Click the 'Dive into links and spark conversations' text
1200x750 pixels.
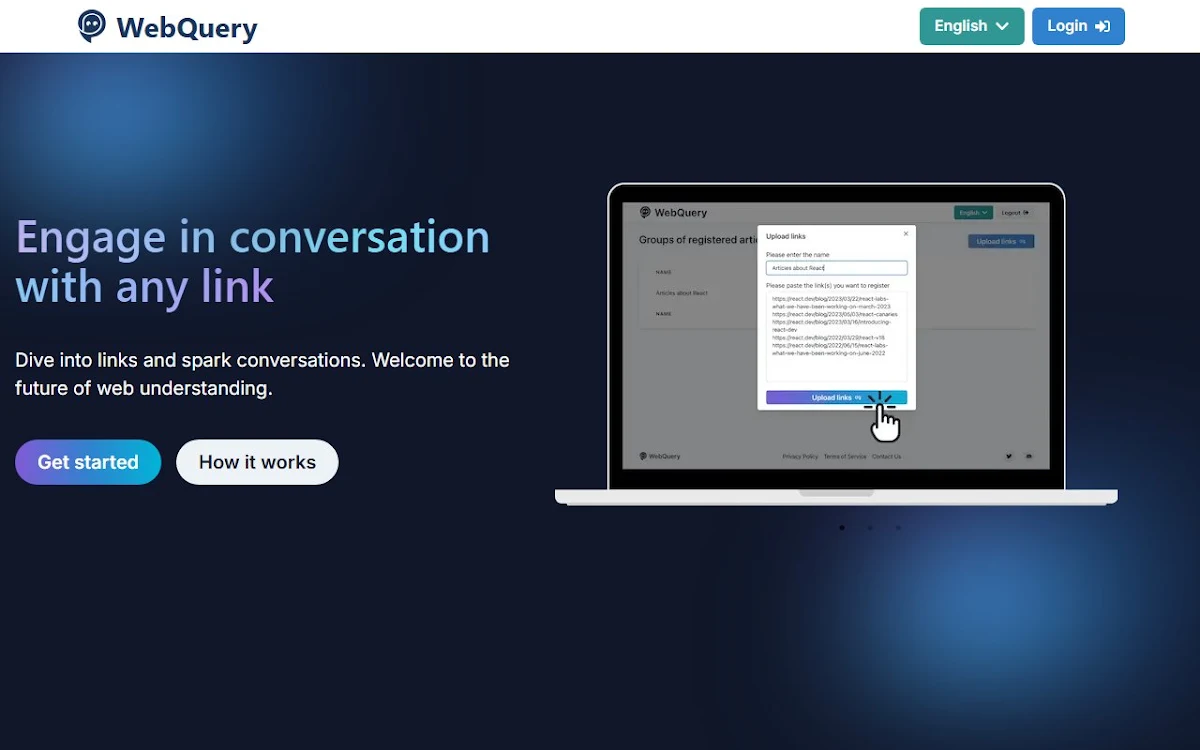pyautogui.click(x=262, y=374)
